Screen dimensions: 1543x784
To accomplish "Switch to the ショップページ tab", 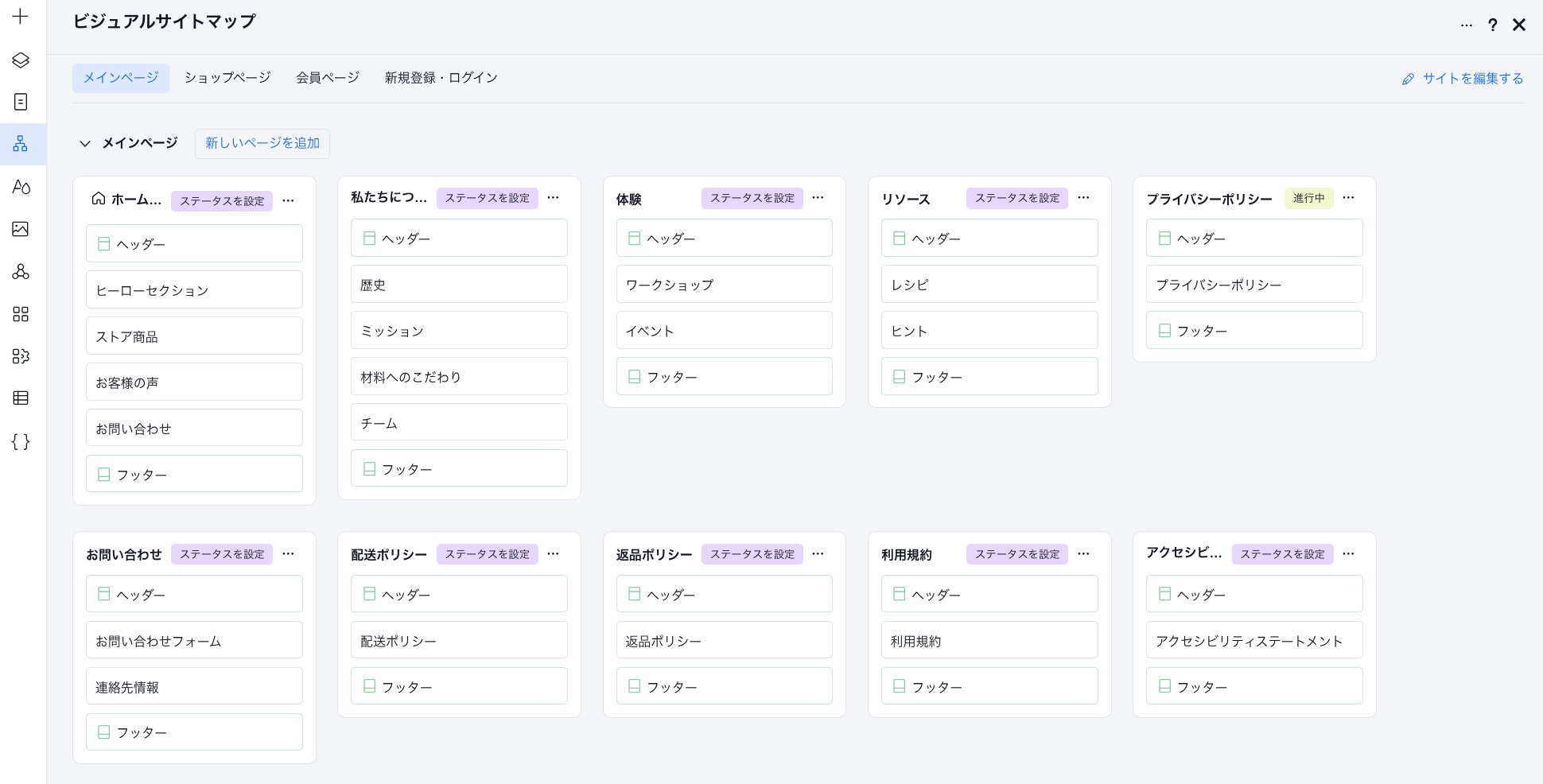I will (x=227, y=78).
